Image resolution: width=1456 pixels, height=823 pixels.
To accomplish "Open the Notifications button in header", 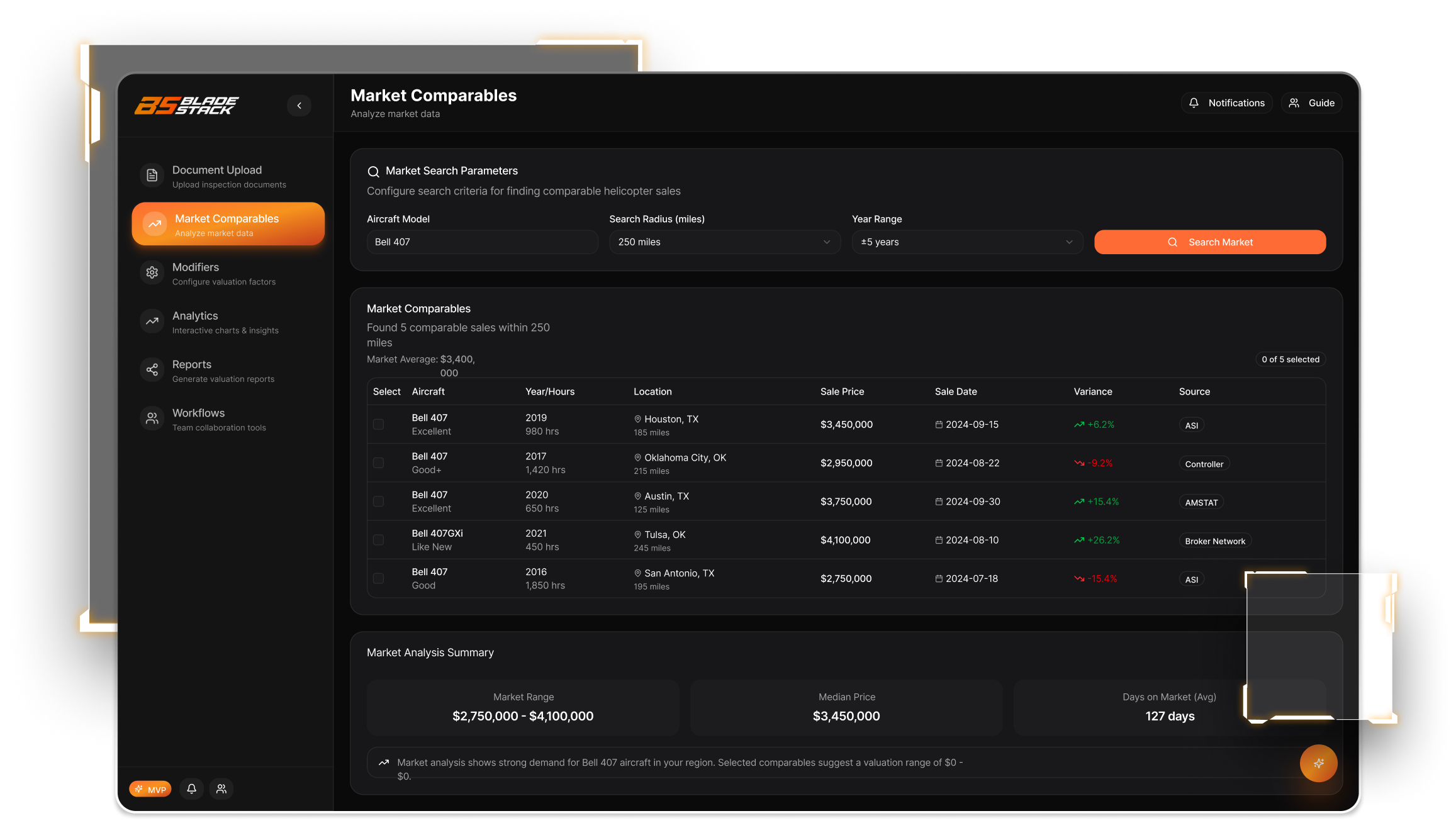I will (1226, 103).
